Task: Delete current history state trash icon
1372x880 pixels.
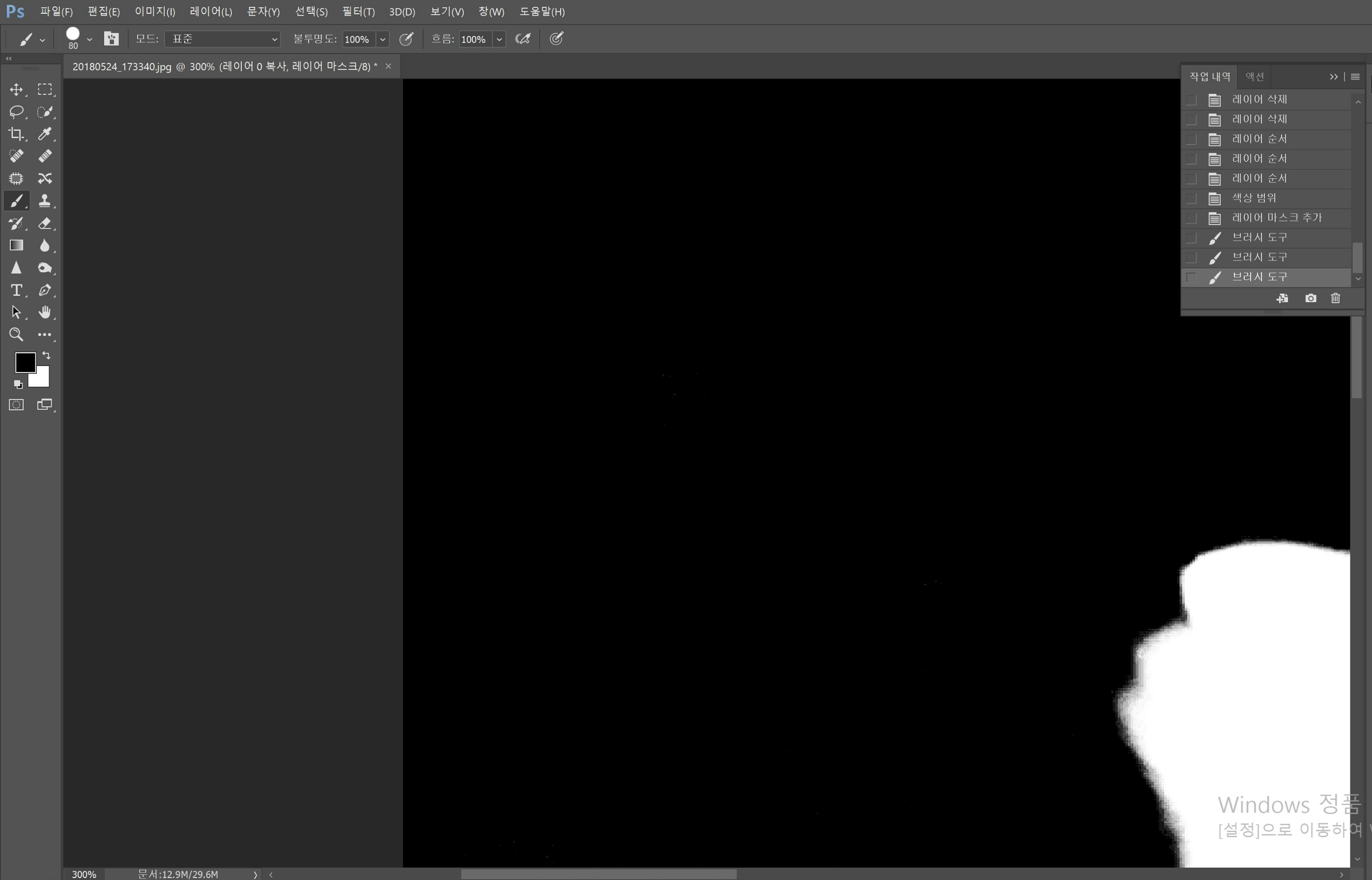Action: tap(1336, 298)
